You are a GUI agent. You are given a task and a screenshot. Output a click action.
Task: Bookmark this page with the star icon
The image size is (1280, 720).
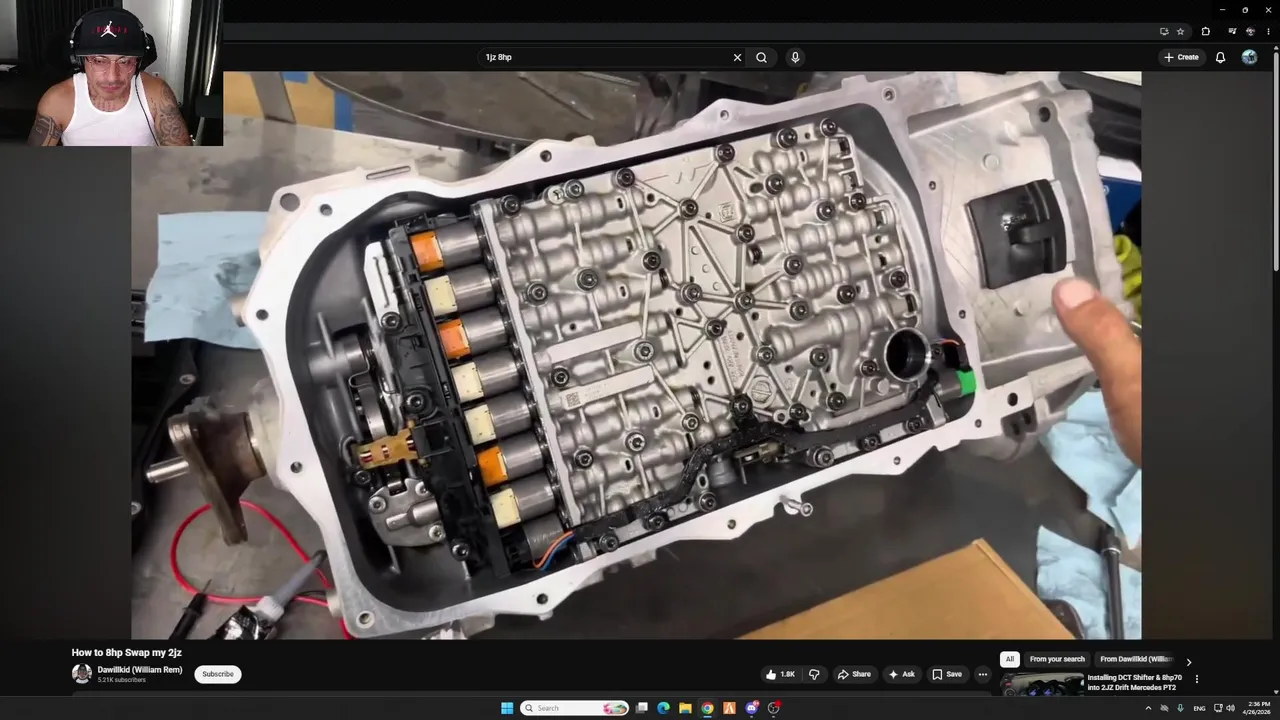tap(1180, 31)
